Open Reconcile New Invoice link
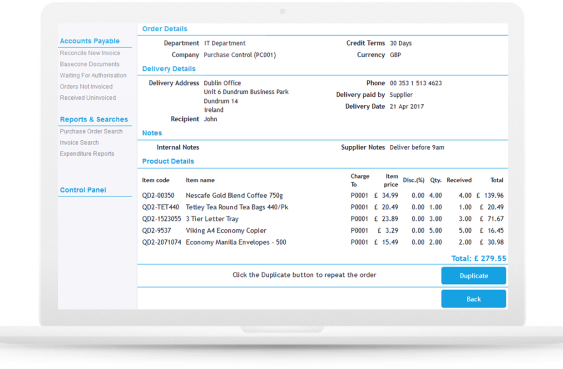The width and height of the screenshot is (563, 369). click(90, 53)
